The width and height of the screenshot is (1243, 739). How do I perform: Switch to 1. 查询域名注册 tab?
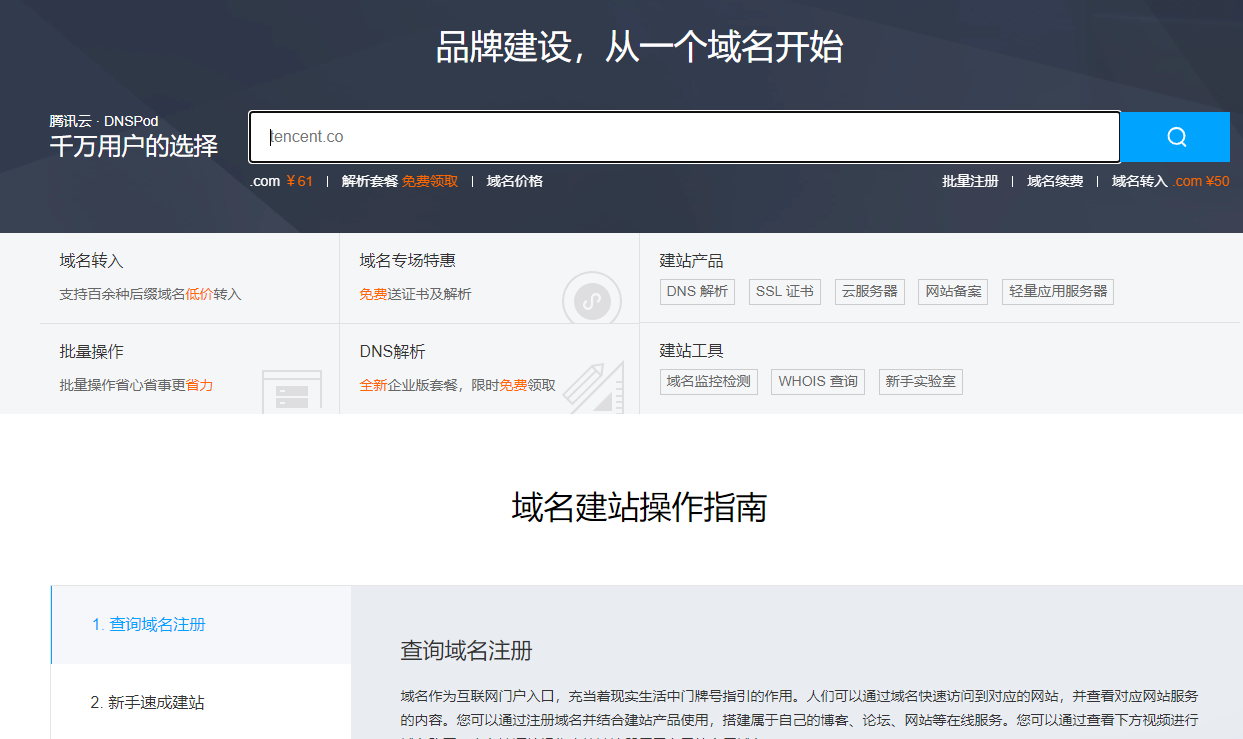(201, 625)
